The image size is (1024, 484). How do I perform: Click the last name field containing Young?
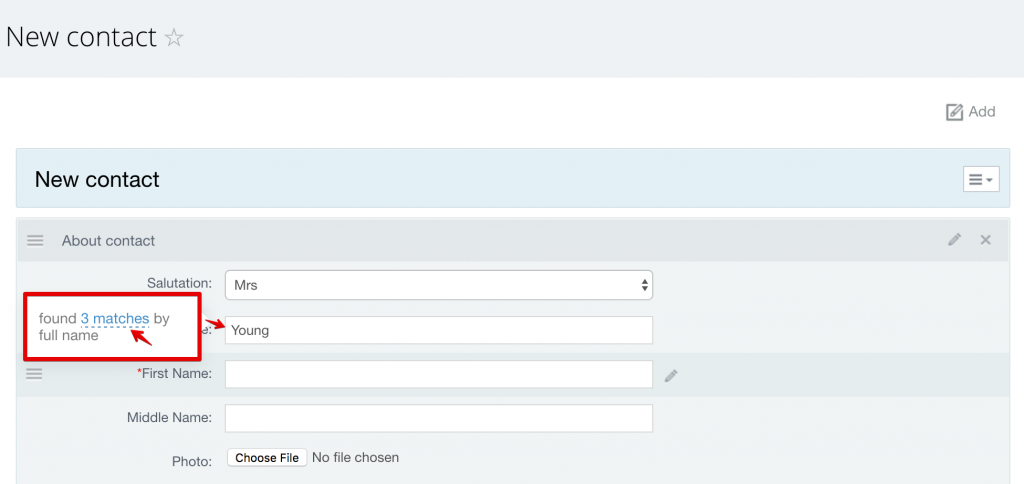[x=439, y=331]
